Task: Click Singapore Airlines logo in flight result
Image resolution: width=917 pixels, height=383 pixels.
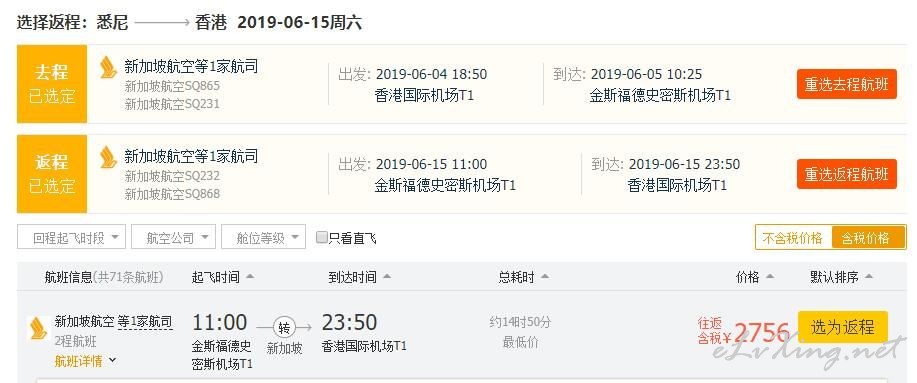Action: 38,329
